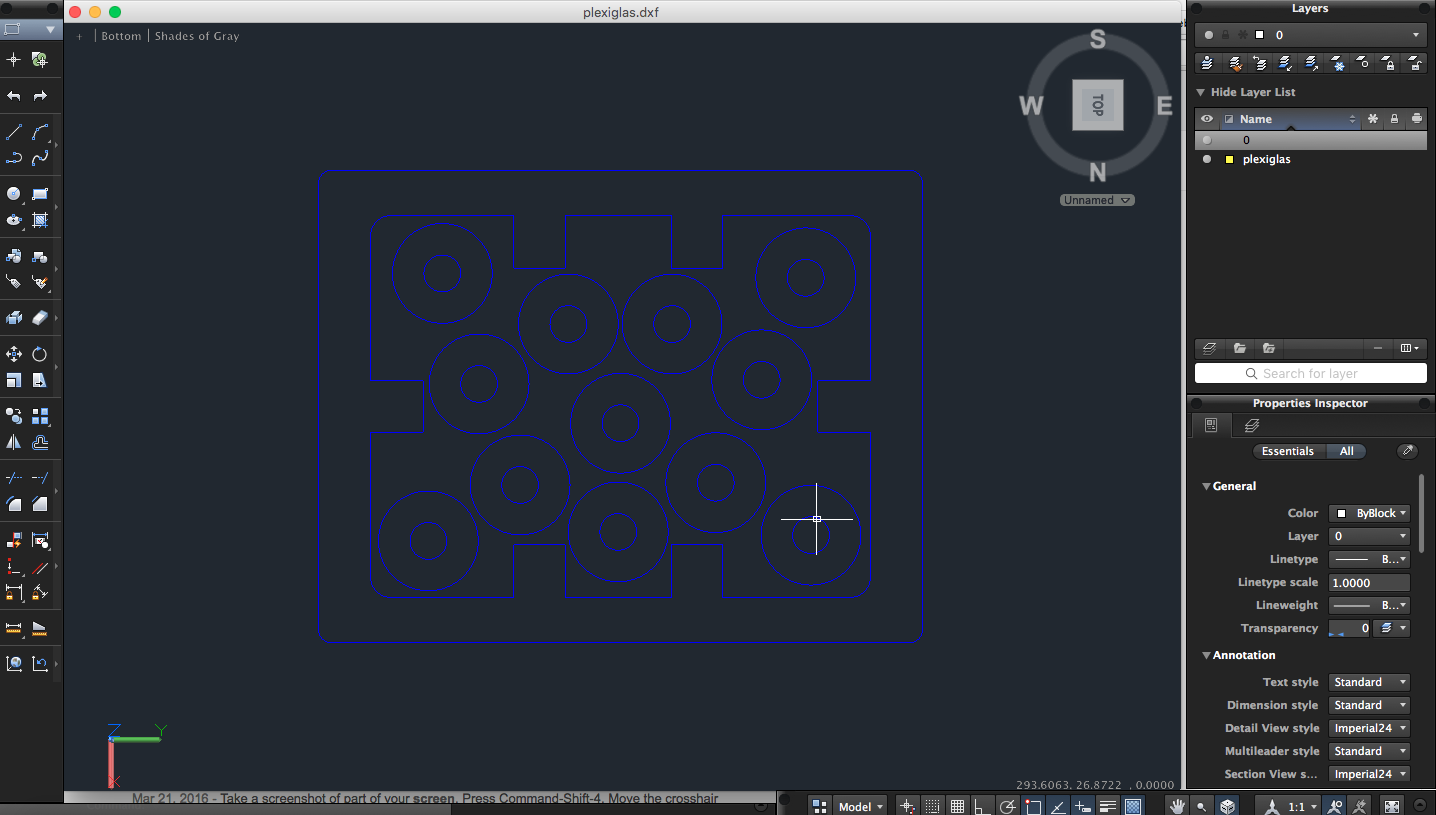Click the Layer Freeze snowflake tool icon
The image size is (1436, 815).
(1338, 63)
